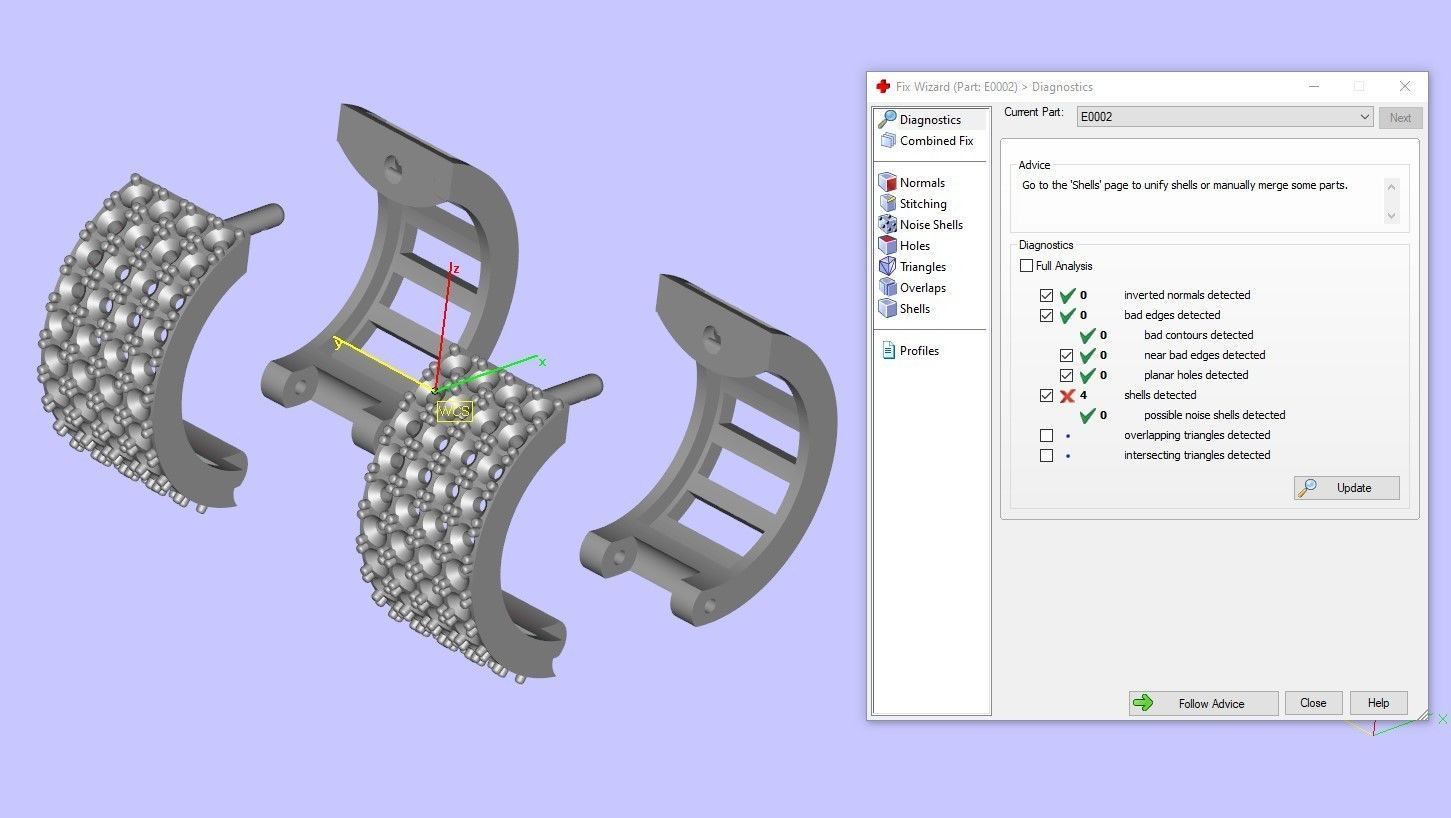The width and height of the screenshot is (1451, 818).
Task: Select the Diagnostics label in sidebar
Action: (x=930, y=119)
